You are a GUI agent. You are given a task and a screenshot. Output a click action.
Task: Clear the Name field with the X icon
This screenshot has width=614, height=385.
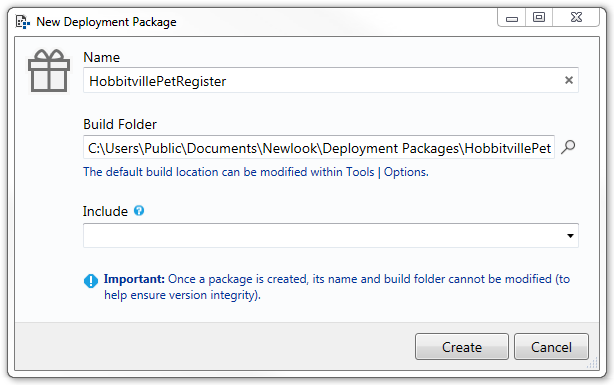[x=569, y=80]
